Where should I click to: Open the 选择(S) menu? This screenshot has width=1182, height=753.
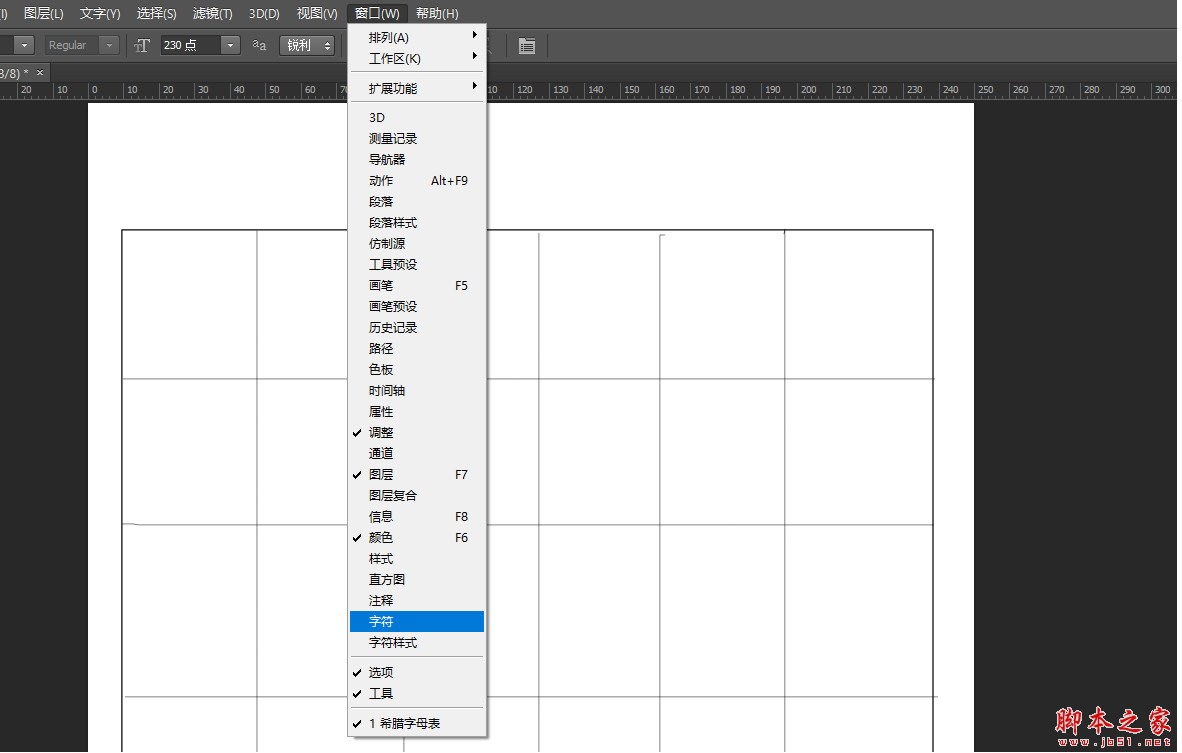[x=156, y=14]
